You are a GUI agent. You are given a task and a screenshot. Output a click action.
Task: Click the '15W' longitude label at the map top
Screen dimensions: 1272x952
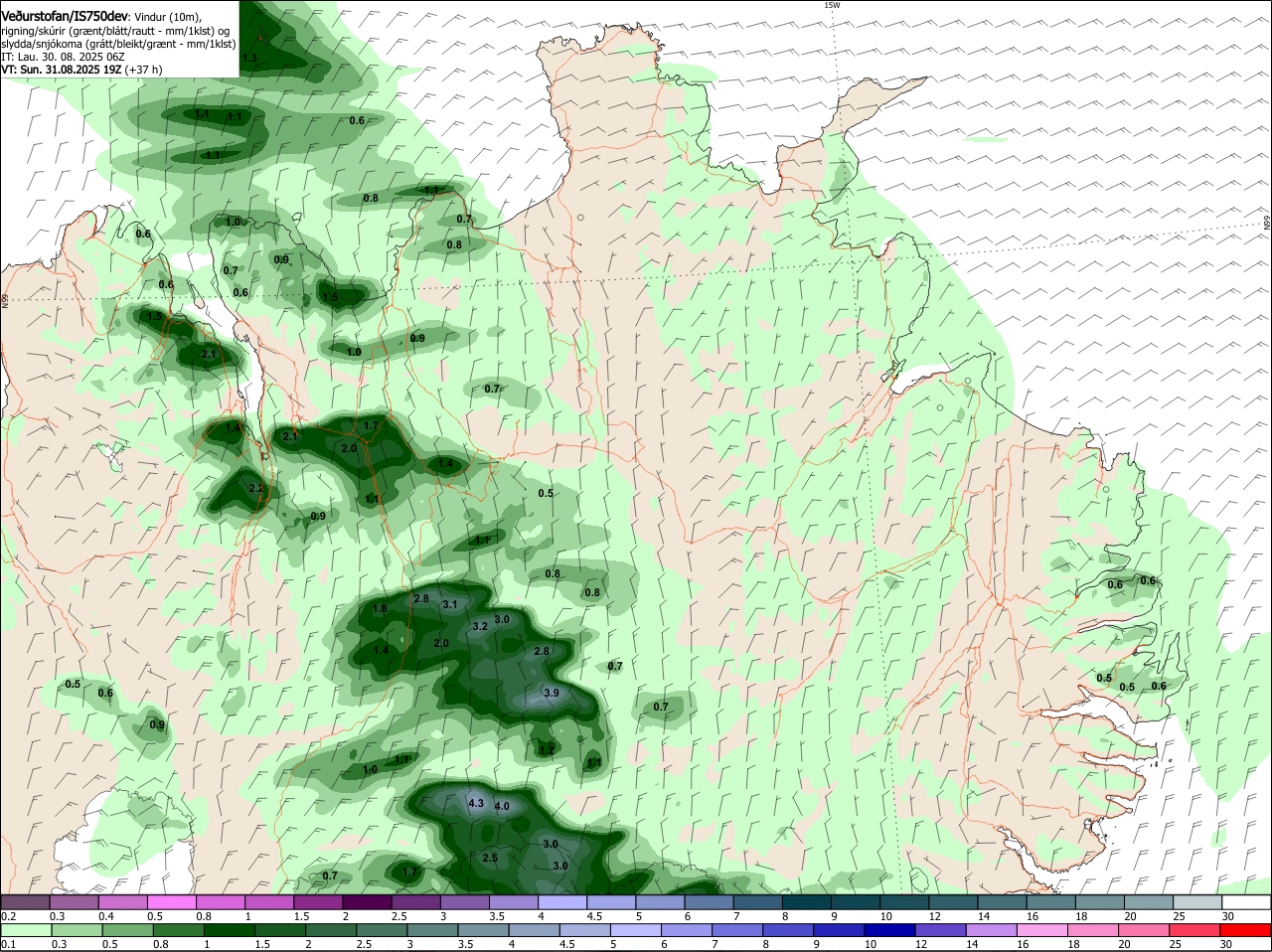pos(832,5)
